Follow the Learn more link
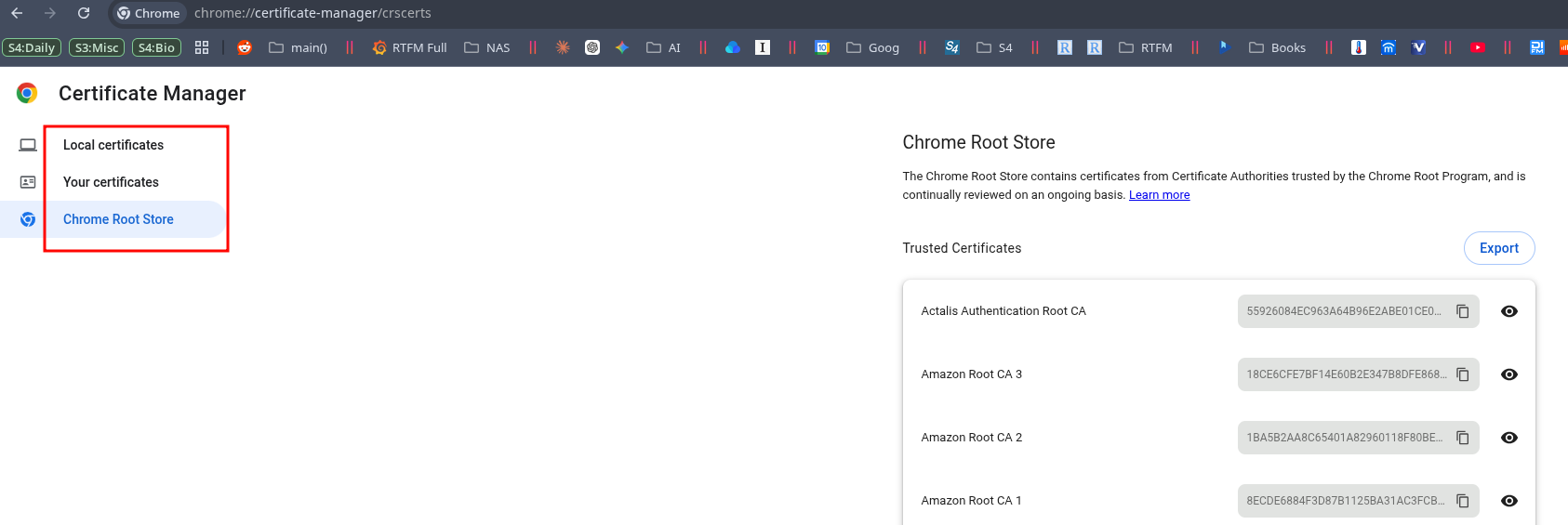The height and width of the screenshot is (525, 1568). point(1159,195)
